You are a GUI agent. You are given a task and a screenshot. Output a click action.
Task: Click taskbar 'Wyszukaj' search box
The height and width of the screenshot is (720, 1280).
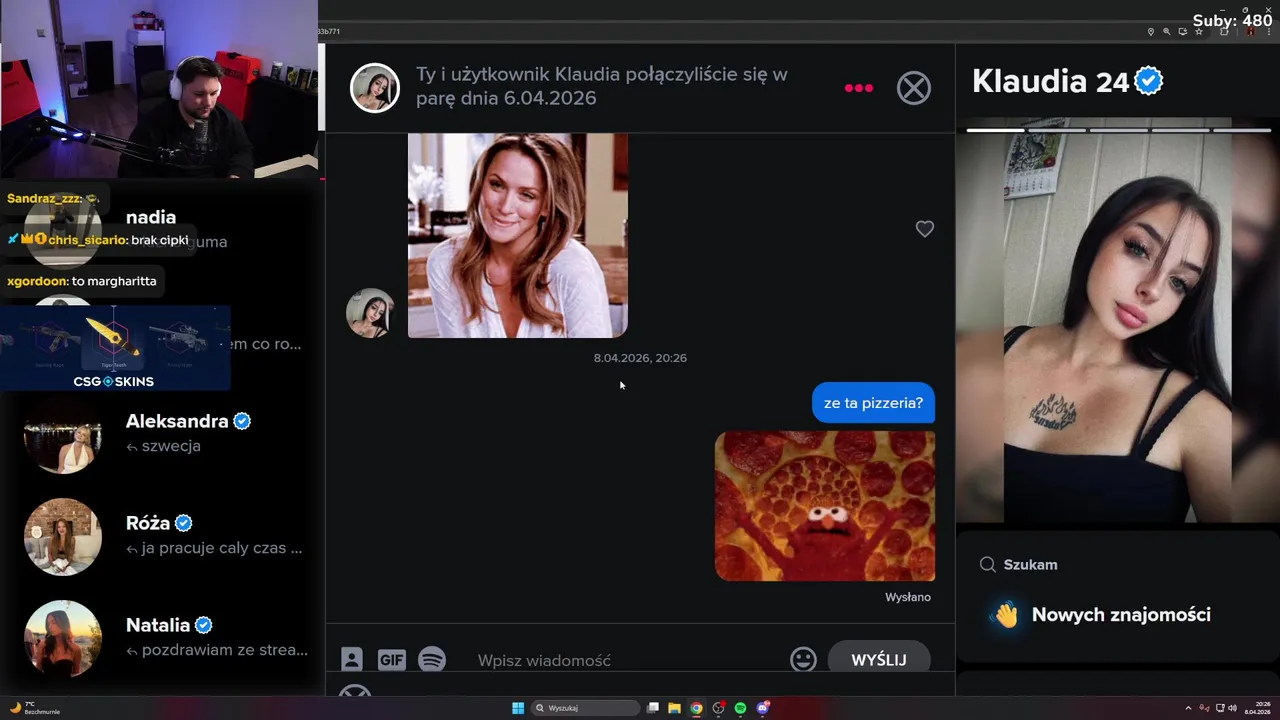coord(585,708)
